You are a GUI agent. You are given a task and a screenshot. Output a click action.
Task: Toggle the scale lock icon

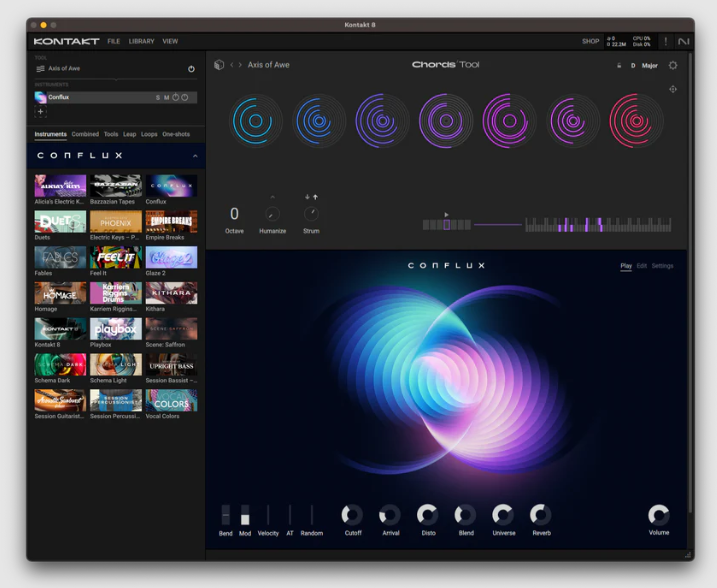pos(619,66)
